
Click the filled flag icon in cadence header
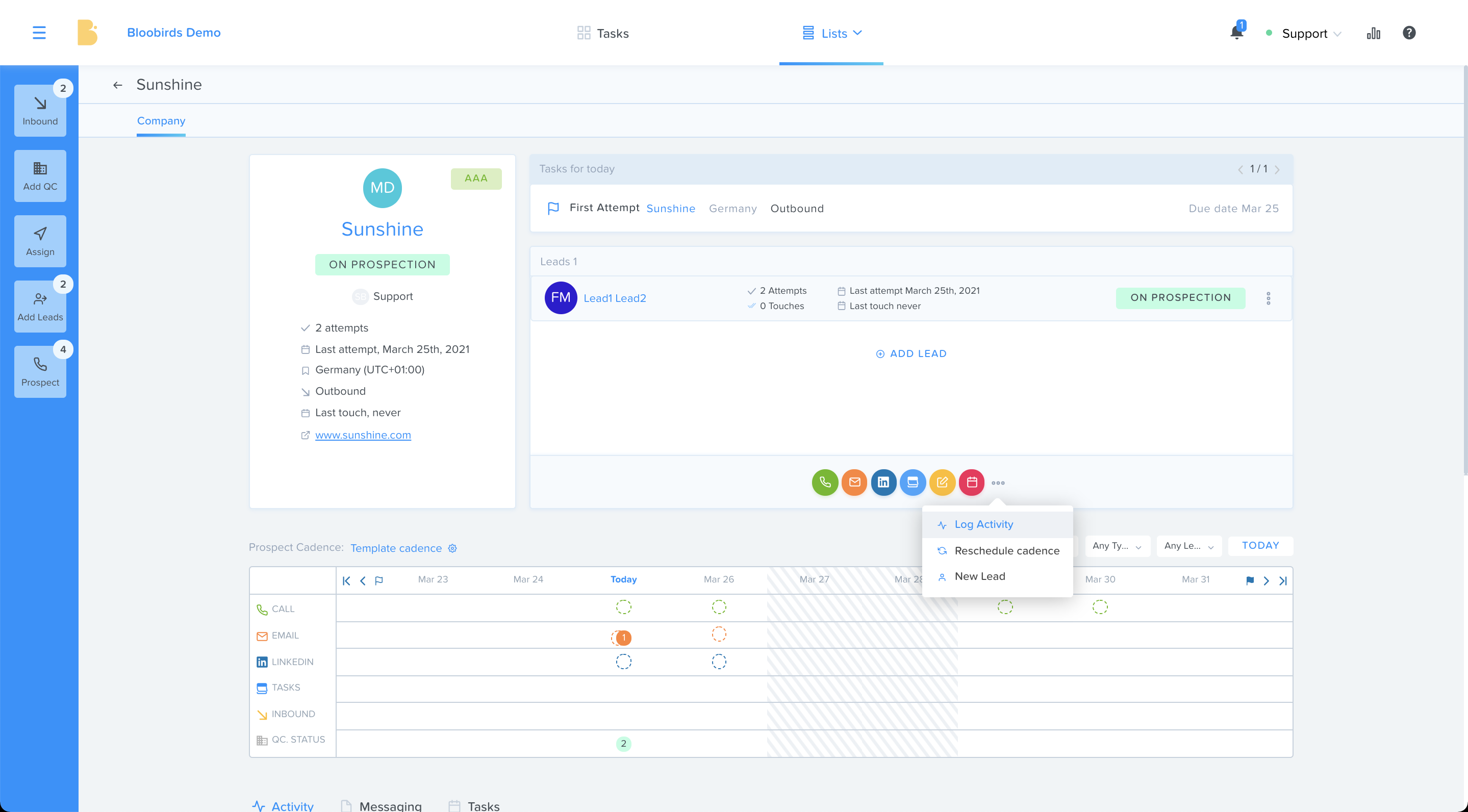(x=1250, y=580)
